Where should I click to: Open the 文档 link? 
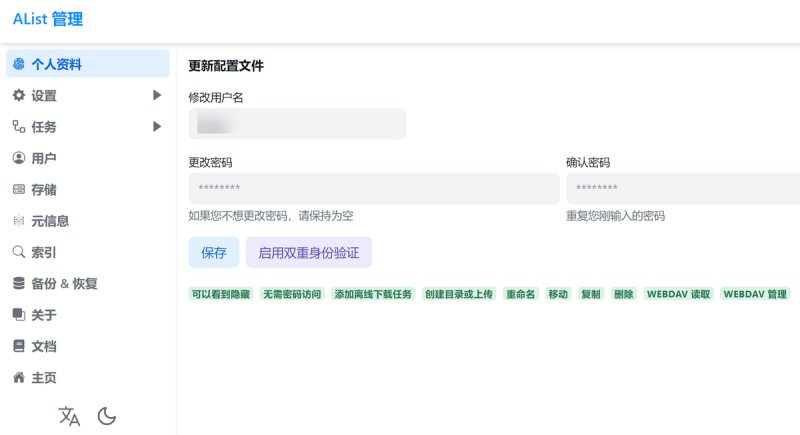tap(88, 346)
